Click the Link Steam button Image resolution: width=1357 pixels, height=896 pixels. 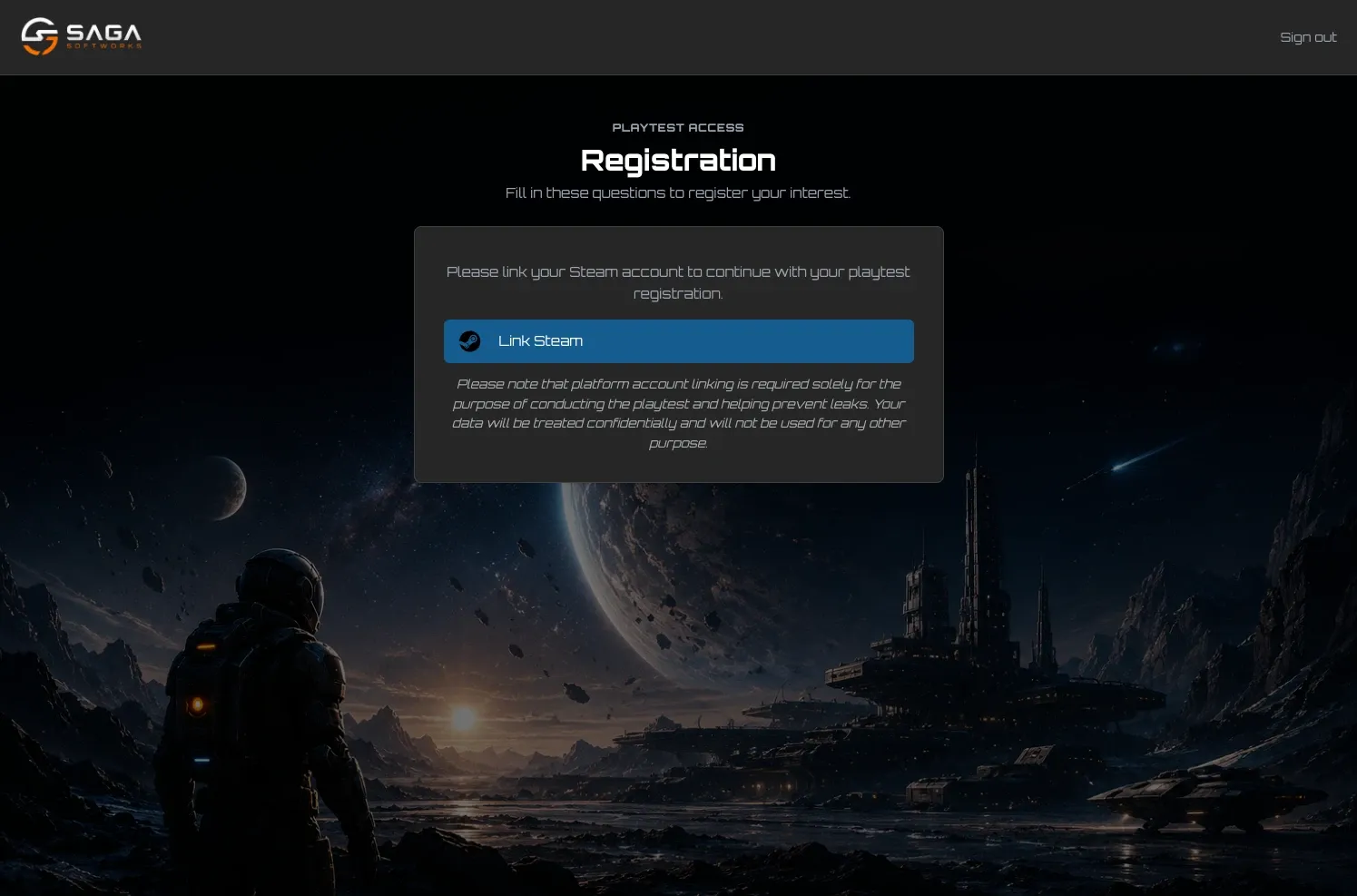pos(678,341)
